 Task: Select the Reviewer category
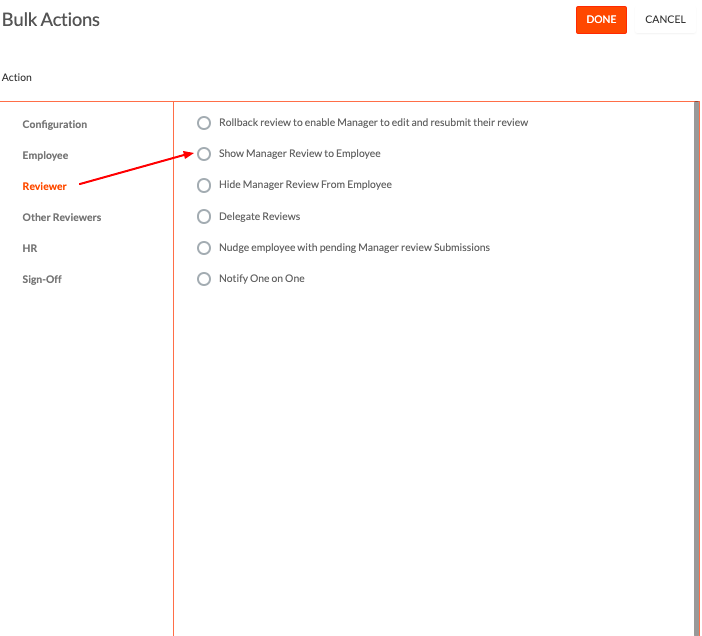44,186
